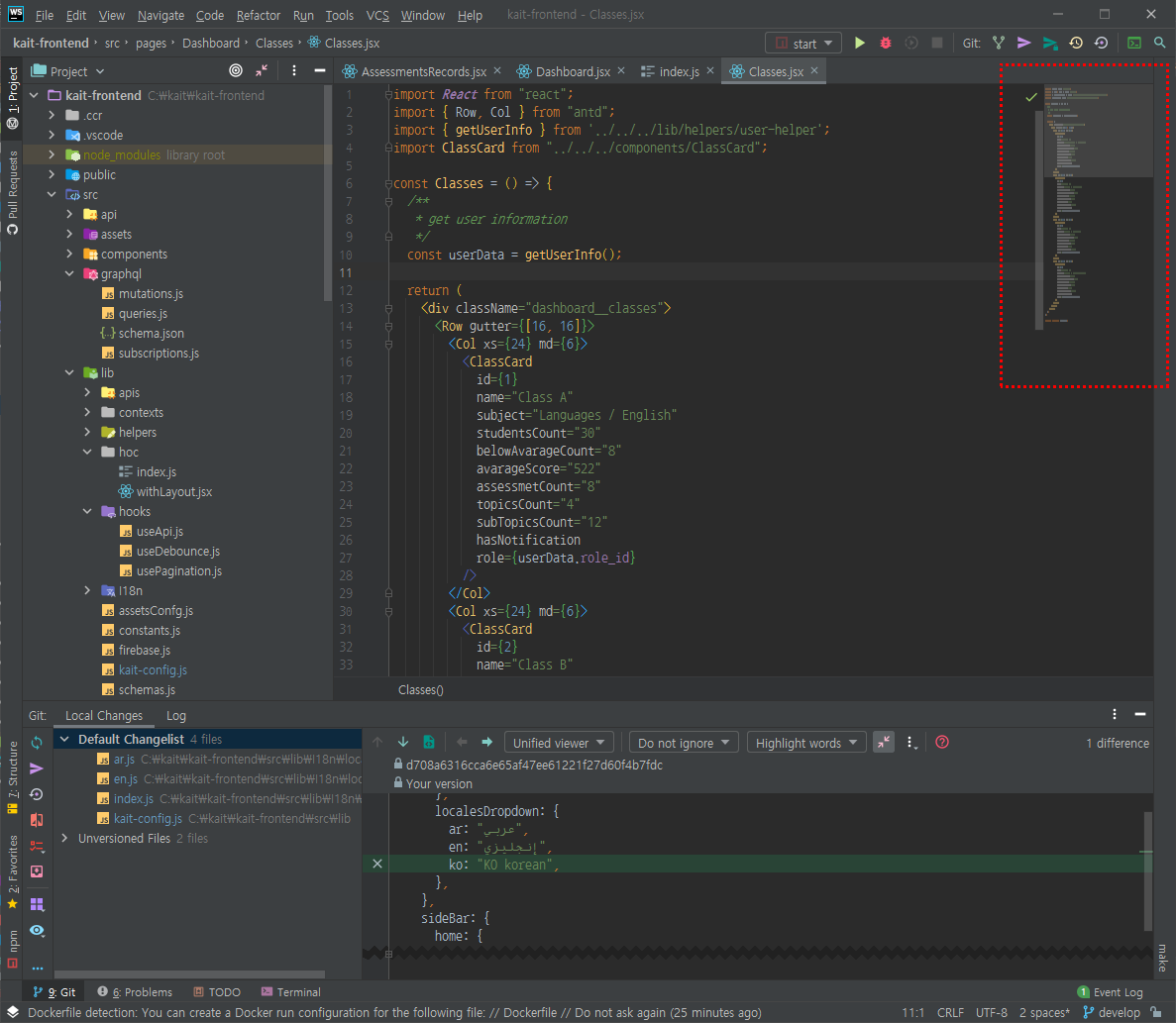Expand the Unversioned Files node
1176x1023 pixels.
pyautogui.click(x=65, y=839)
